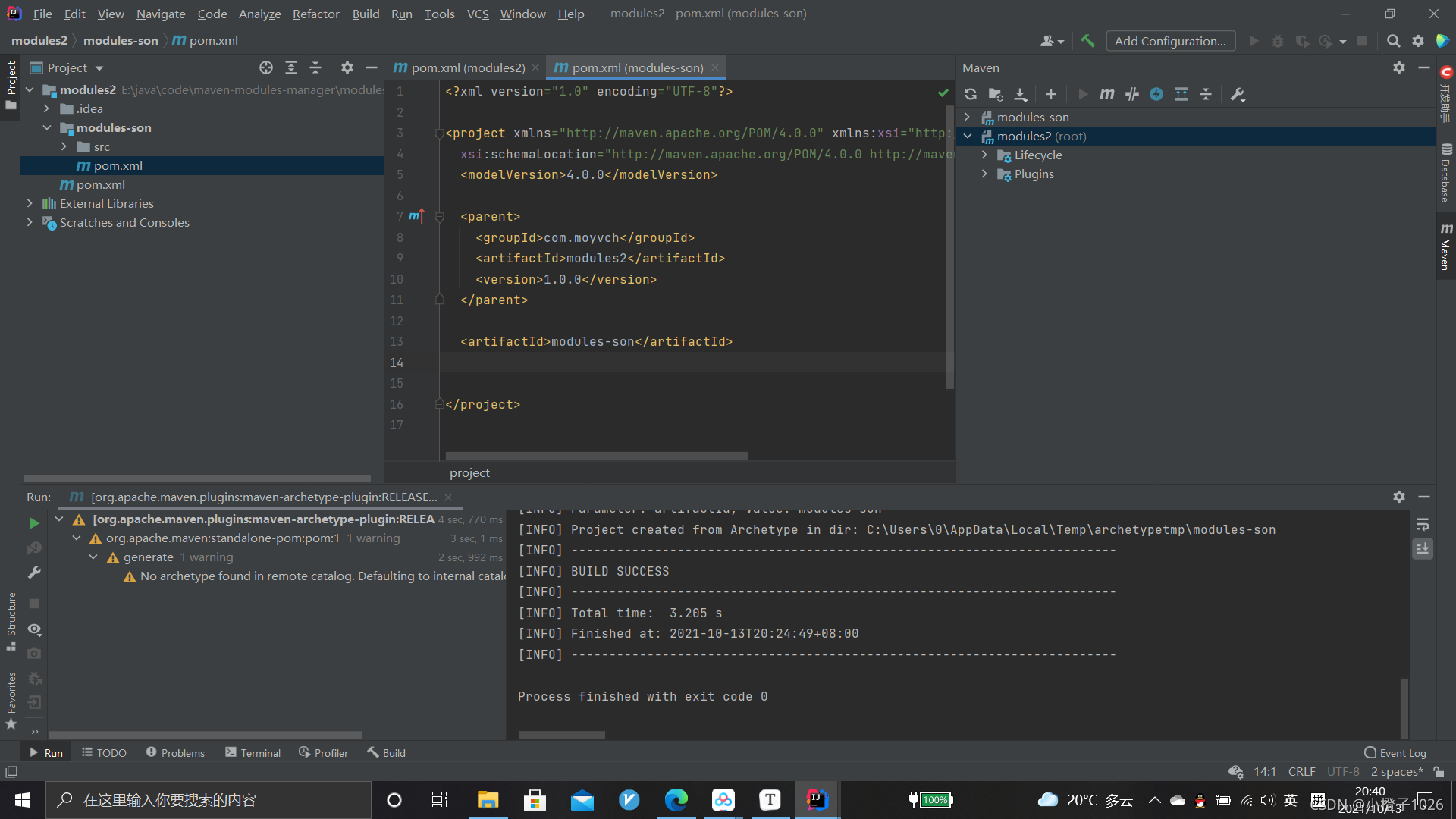Expand External Libraries node
Image resolution: width=1456 pixels, height=819 pixels.
pyautogui.click(x=30, y=203)
